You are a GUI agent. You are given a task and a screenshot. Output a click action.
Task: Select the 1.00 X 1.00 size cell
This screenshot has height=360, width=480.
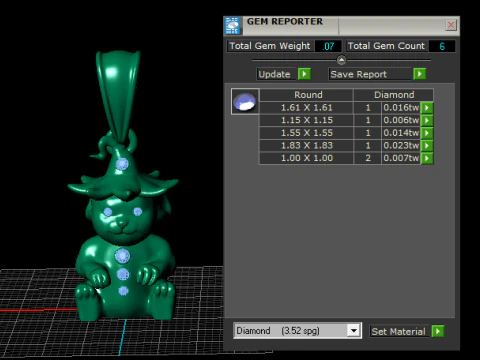coord(306,158)
